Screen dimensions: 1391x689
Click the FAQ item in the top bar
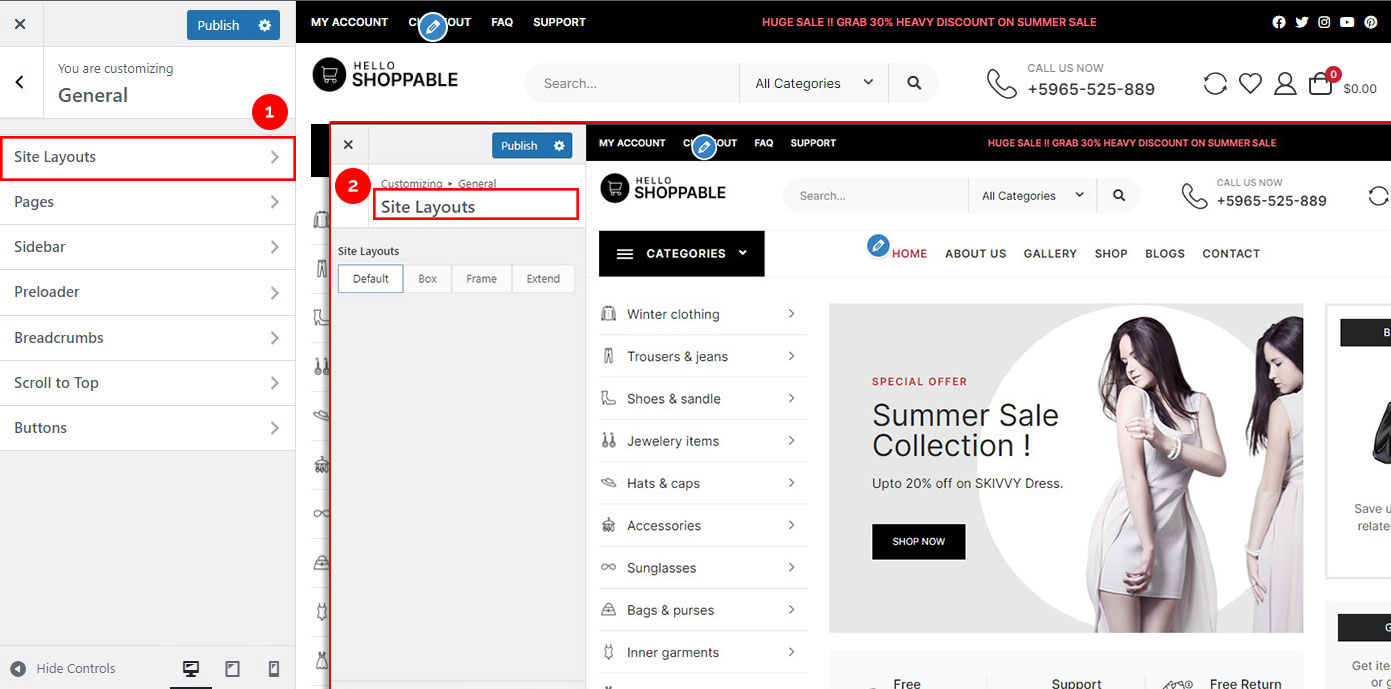(502, 21)
